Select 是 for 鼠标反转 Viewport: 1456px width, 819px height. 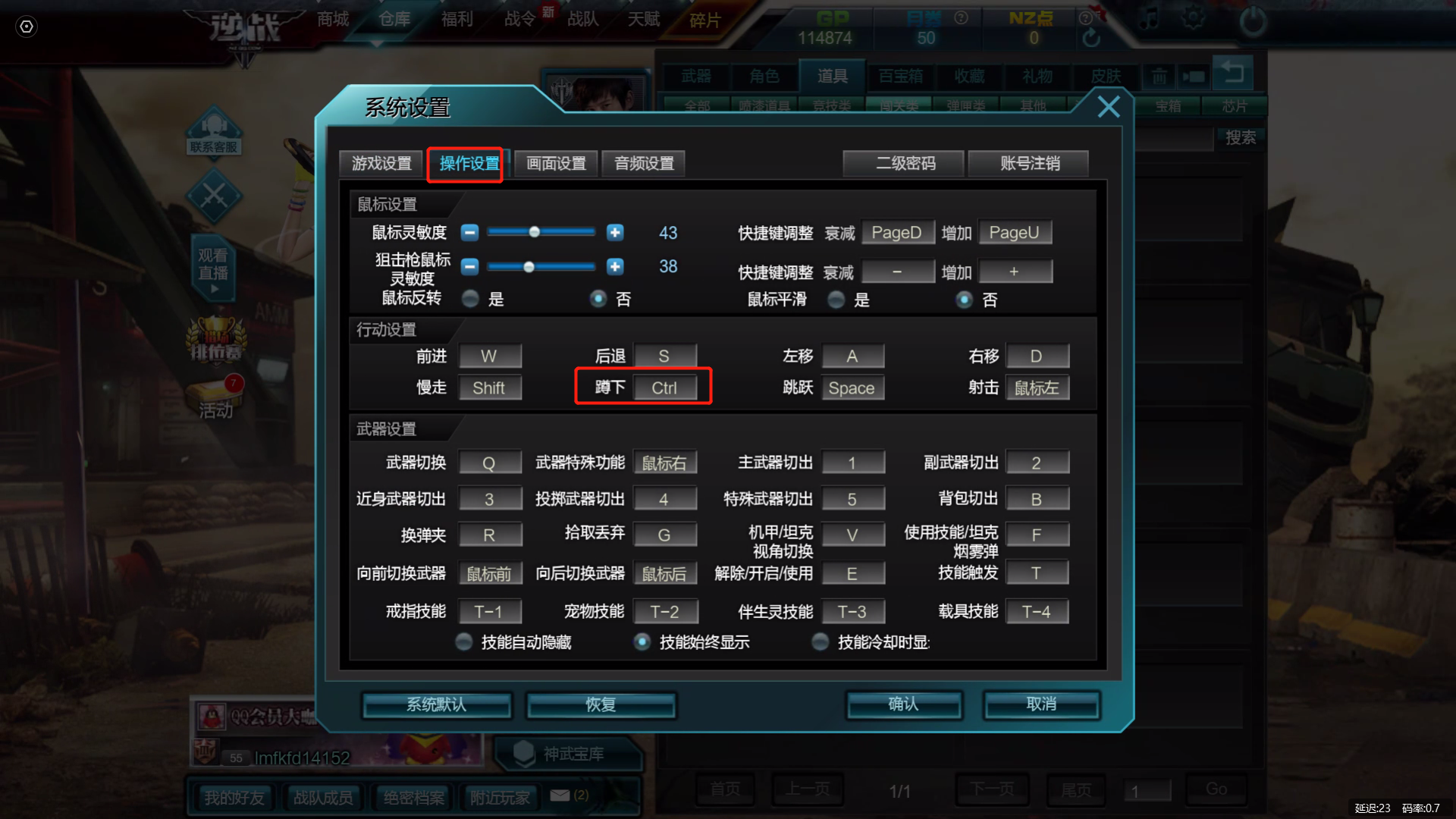(471, 299)
